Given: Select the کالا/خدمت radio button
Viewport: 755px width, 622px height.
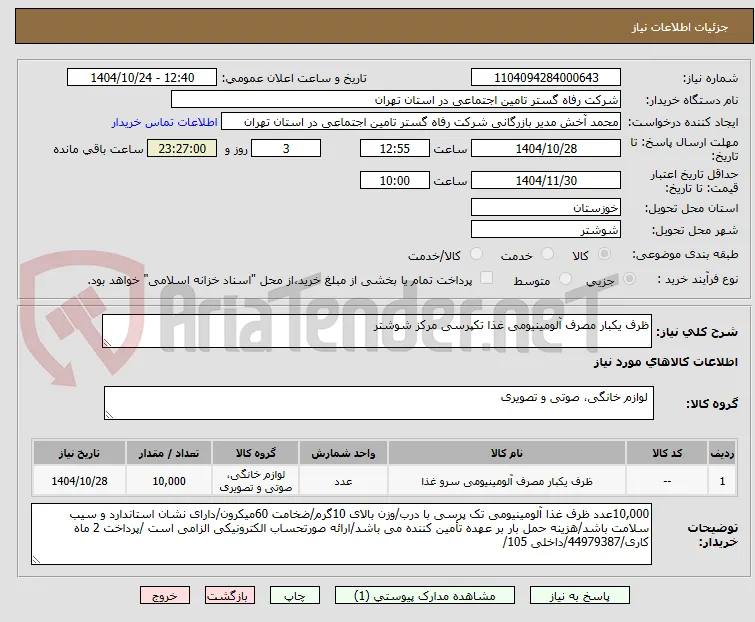Looking at the screenshot, I should pos(476,254).
